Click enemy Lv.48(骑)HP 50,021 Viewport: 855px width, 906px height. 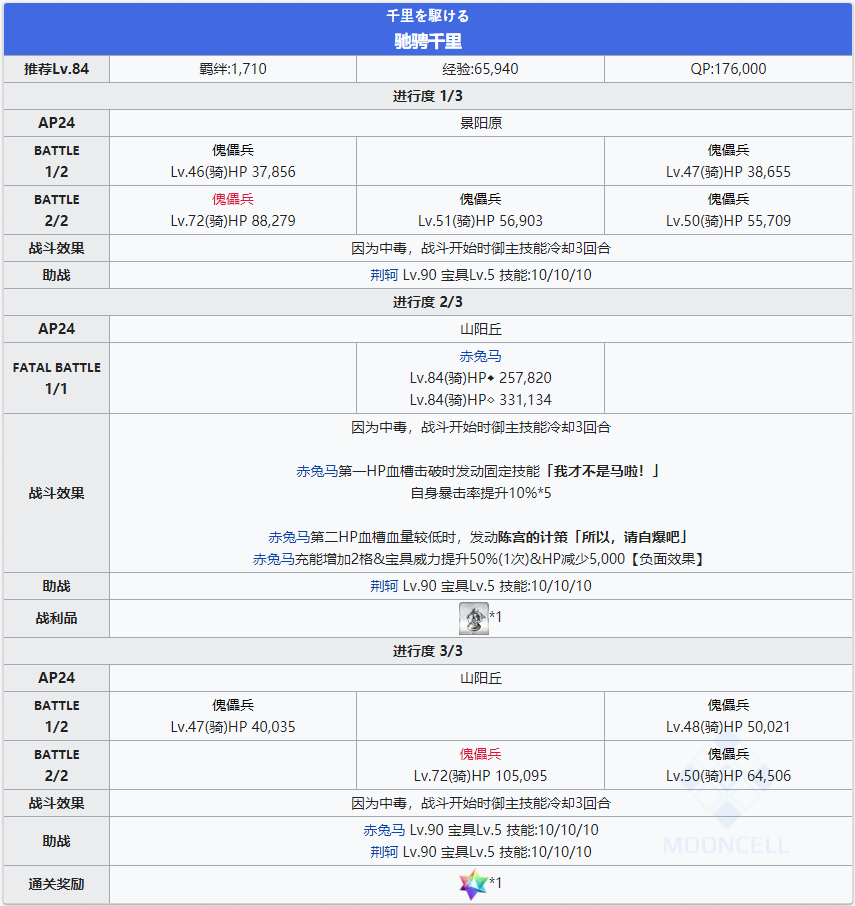728,727
